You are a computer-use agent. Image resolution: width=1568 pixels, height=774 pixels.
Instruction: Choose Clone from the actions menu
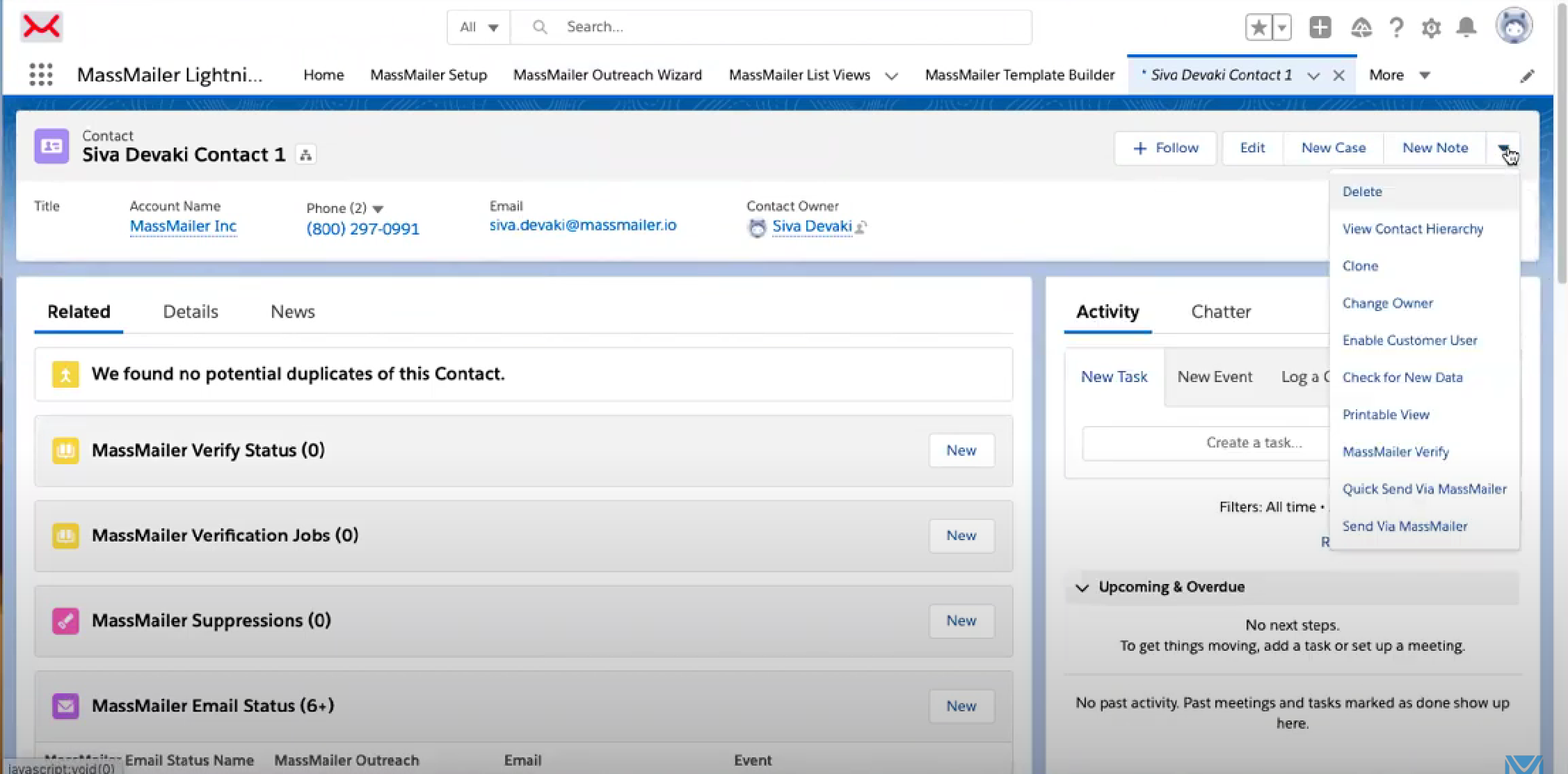tap(1424, 267)
